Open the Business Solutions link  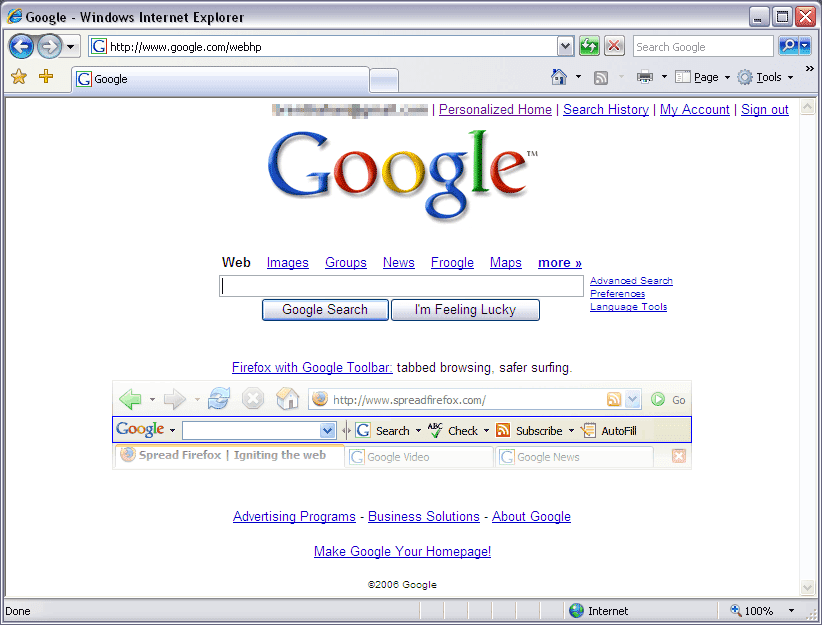pyautogui.click(x=424, y=516)
